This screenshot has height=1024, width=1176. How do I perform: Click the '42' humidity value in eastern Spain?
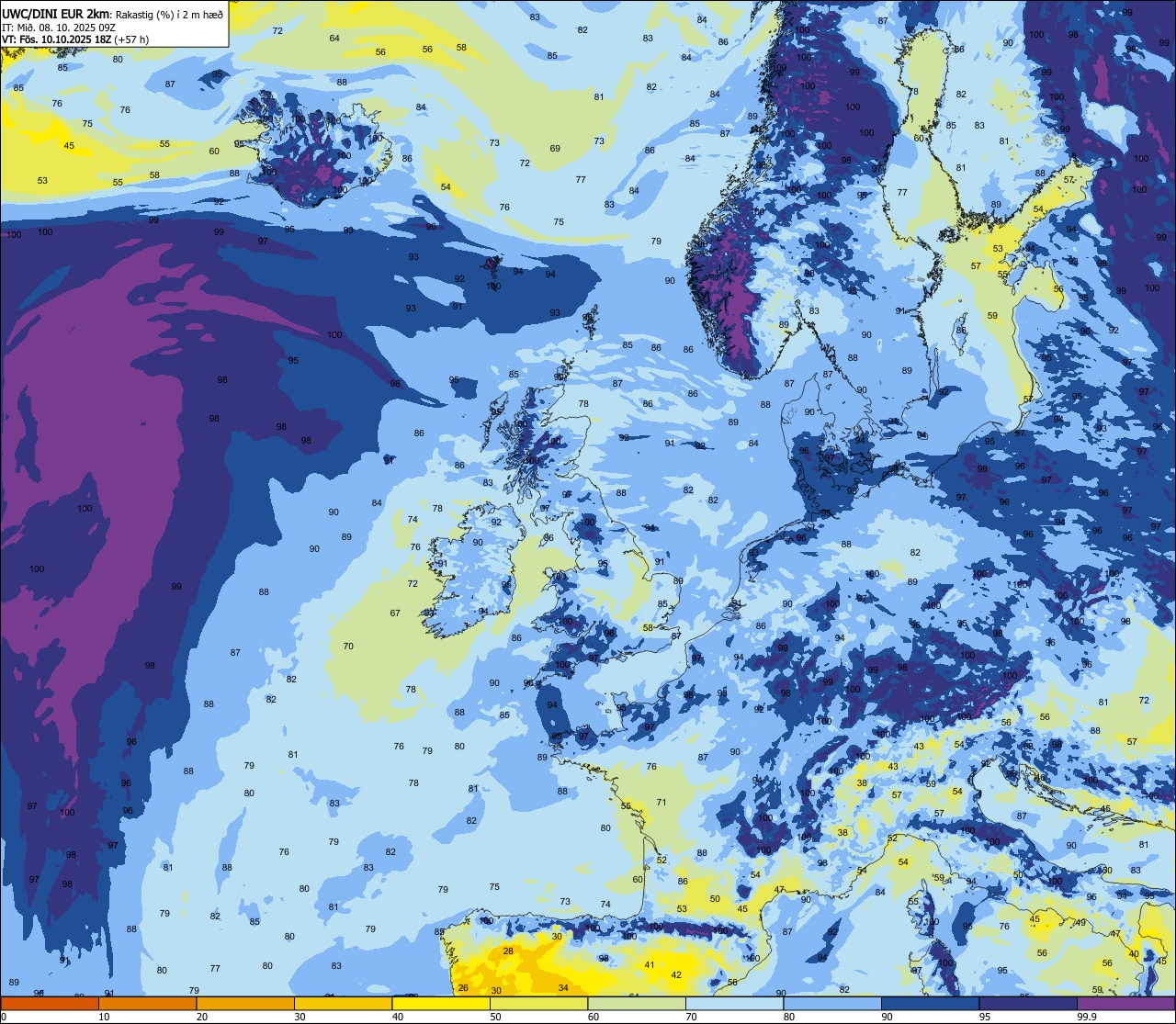pyautogui.click(x=676, y=974)
